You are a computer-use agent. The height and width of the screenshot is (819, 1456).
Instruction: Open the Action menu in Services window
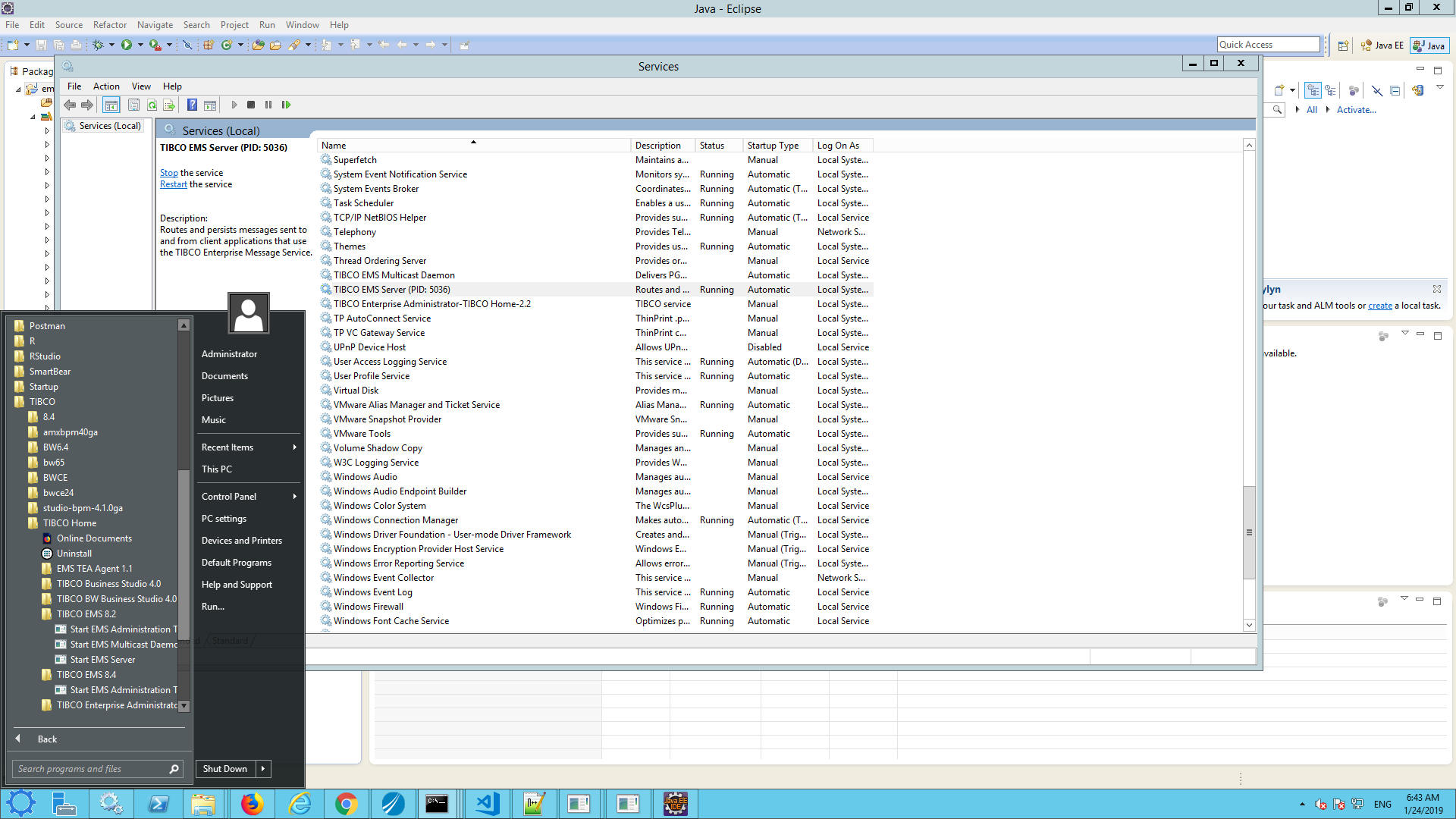coord(106,86)
